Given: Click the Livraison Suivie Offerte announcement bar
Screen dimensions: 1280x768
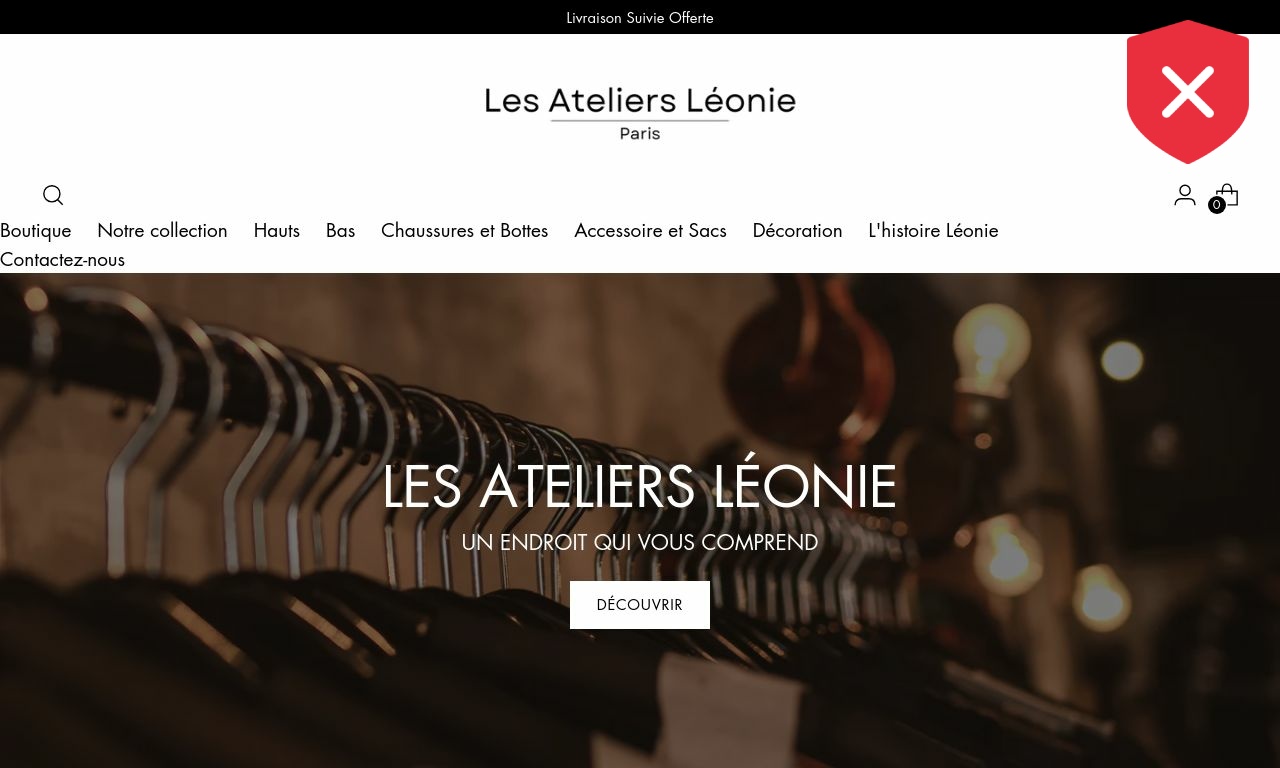Looking at the screenshot, I should coord(640,17).
